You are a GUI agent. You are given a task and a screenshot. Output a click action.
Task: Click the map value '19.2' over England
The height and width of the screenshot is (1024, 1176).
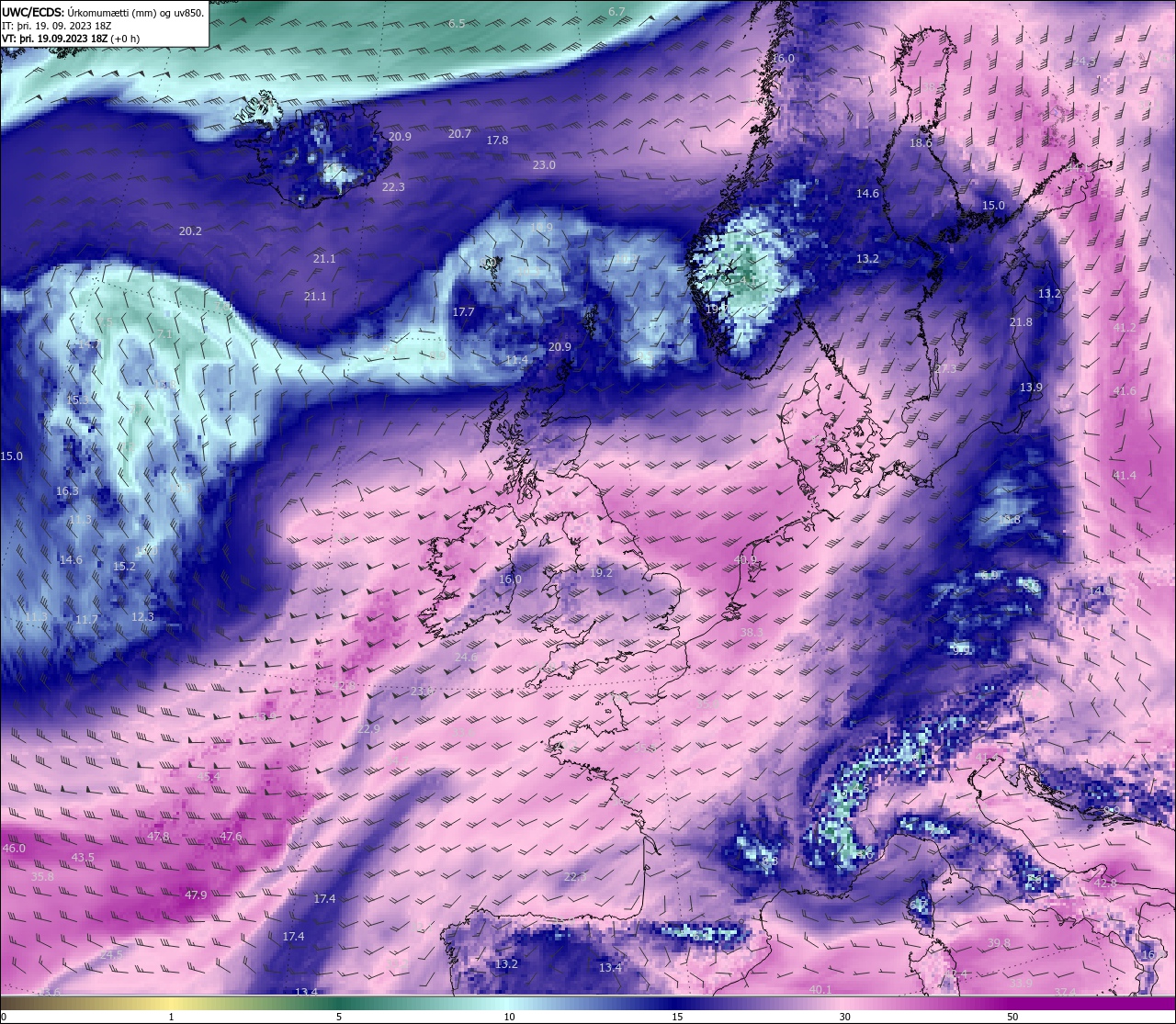[601, 572]
